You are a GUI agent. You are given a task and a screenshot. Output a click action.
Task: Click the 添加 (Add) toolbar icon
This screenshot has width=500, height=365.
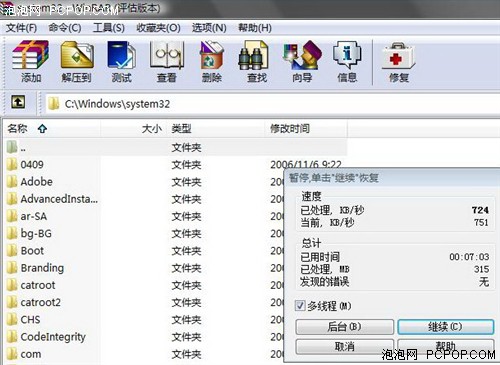30,55
